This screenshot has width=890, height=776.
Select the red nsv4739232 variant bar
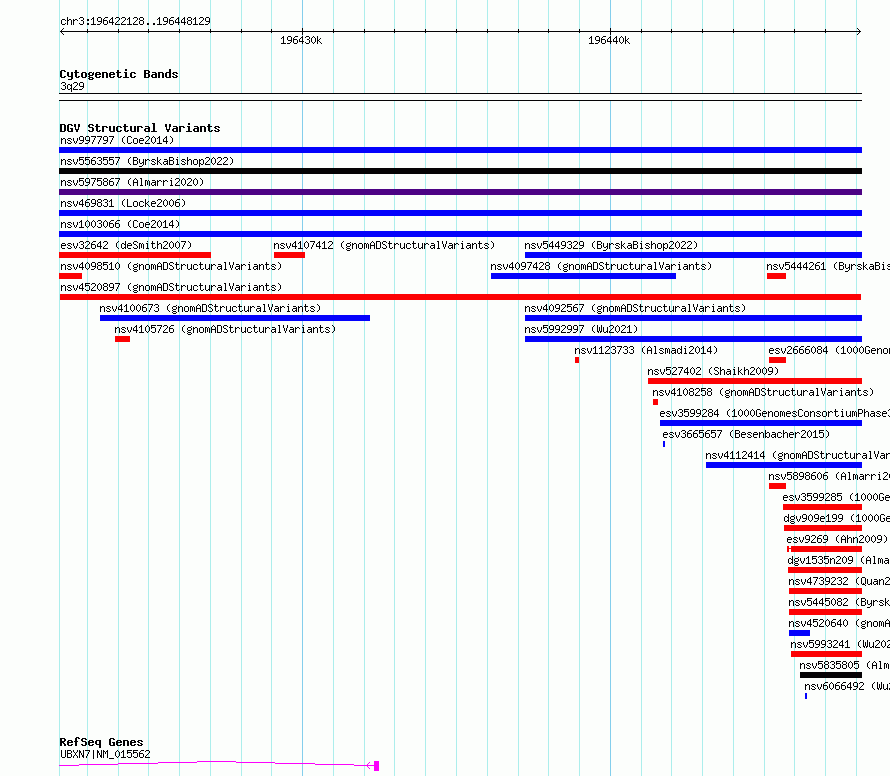826,591
